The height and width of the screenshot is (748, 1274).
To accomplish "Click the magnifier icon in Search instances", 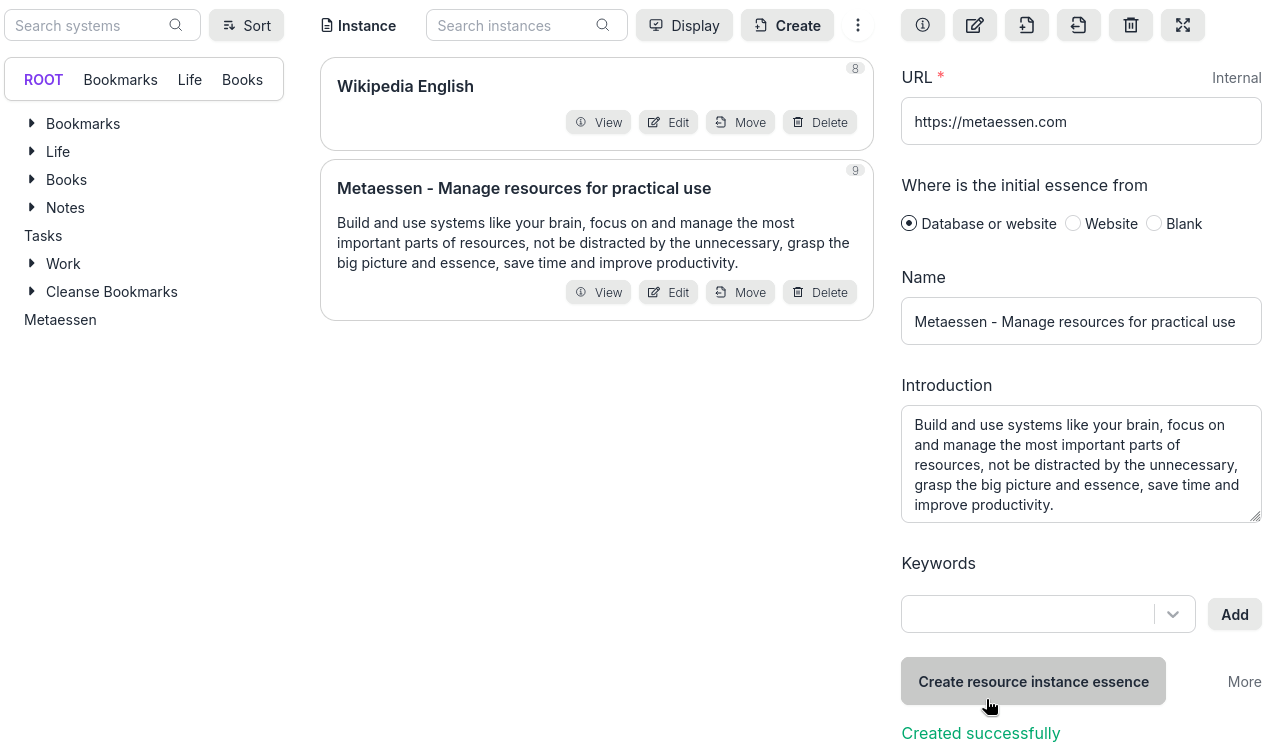I will [603, 26].
